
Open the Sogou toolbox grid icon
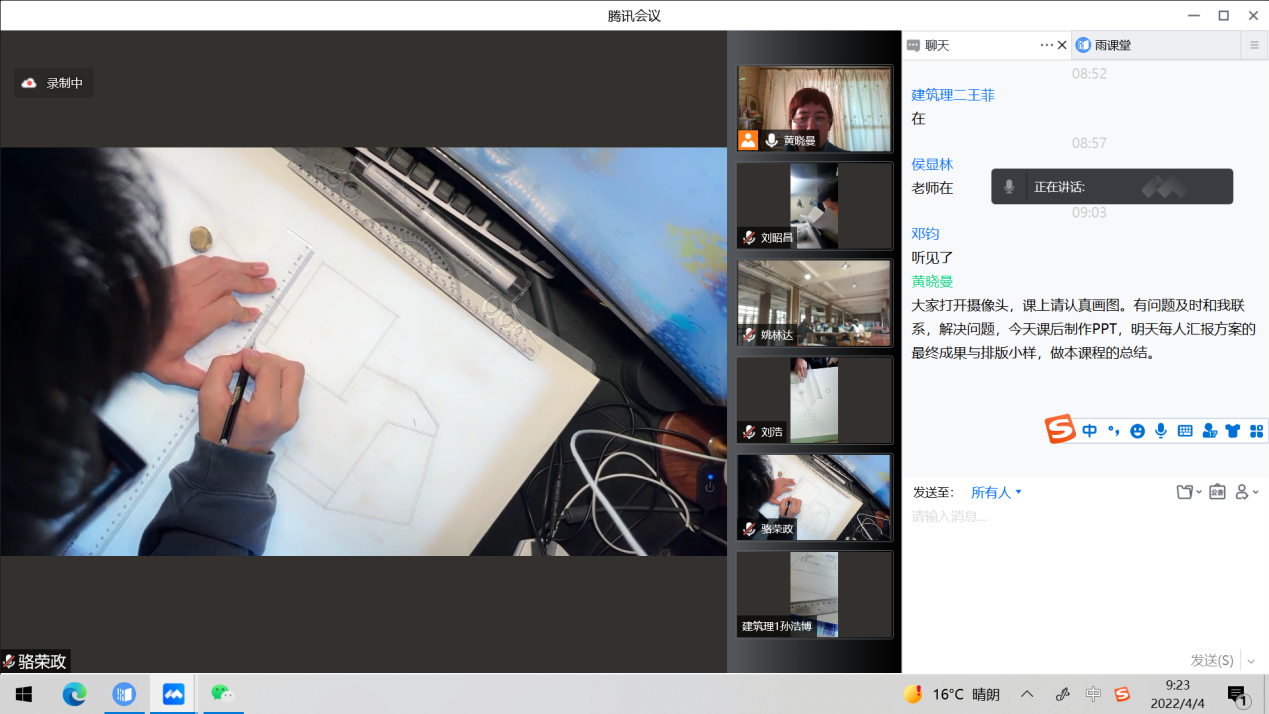1257,431
